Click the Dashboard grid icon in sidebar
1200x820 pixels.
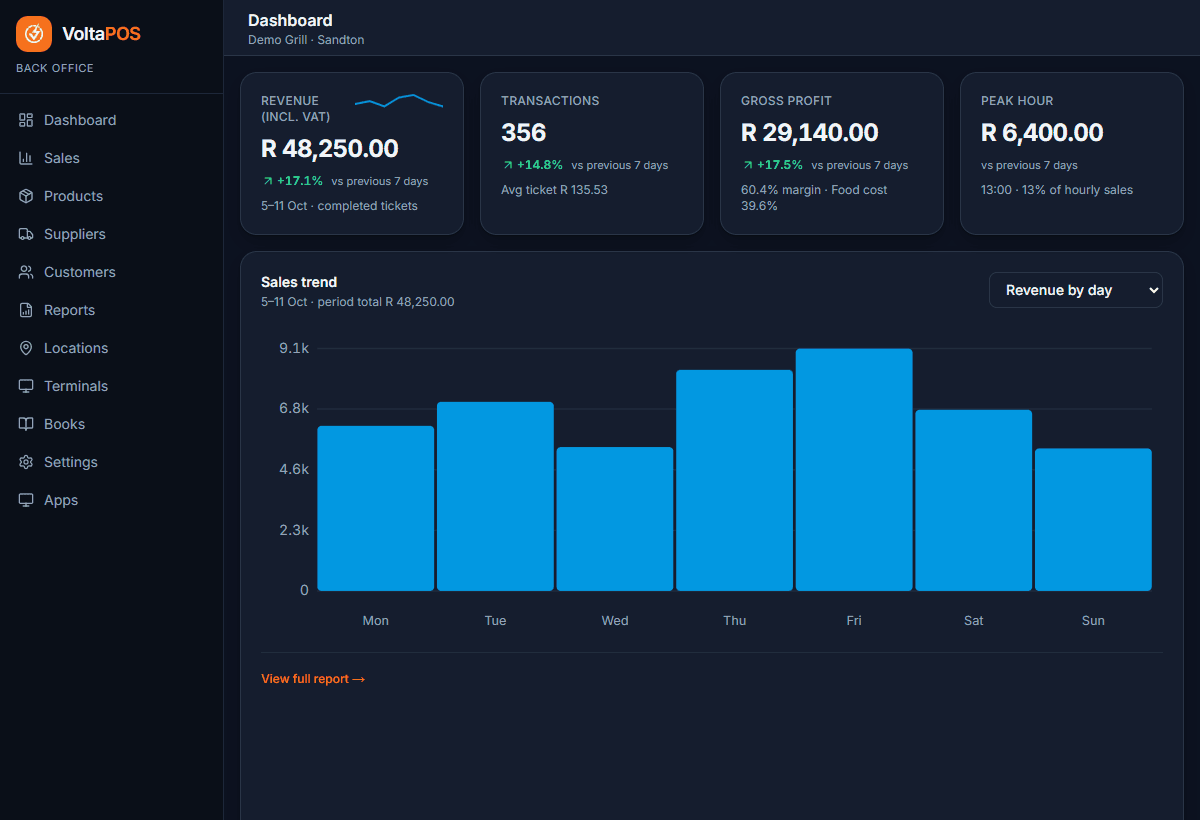tap(26, 120)
